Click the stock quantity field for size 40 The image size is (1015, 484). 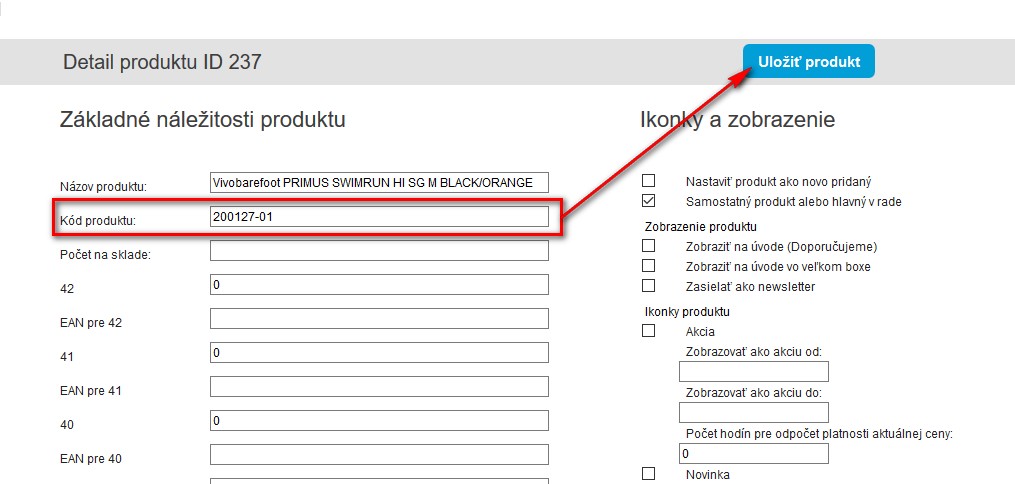pyautogui.click(x=379, y=421)
